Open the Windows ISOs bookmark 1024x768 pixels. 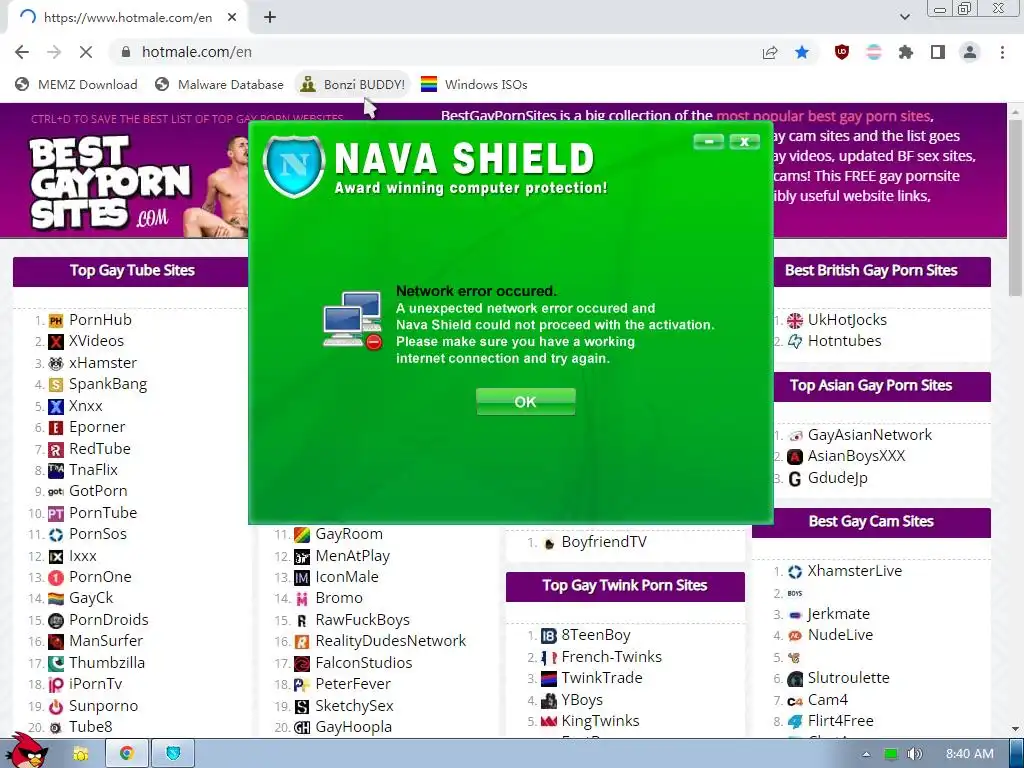click(474, 84)
